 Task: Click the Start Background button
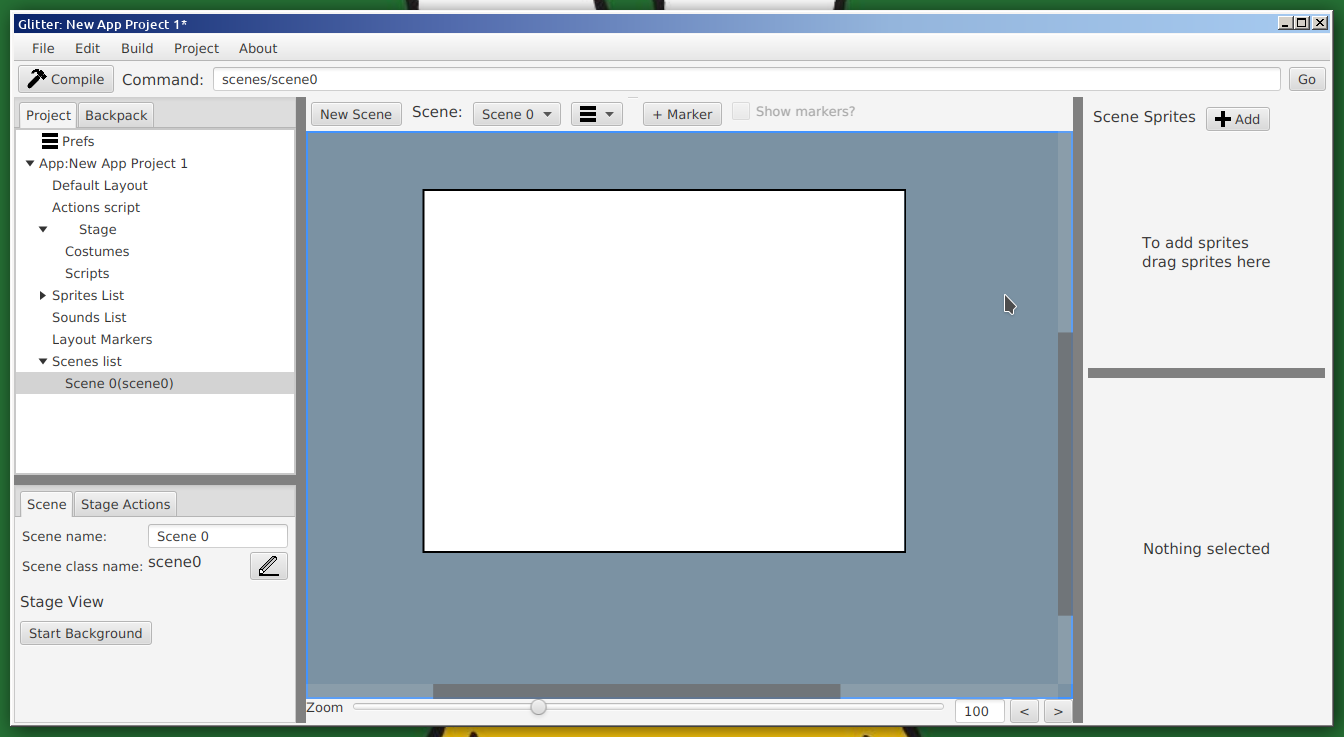[86, 633]
